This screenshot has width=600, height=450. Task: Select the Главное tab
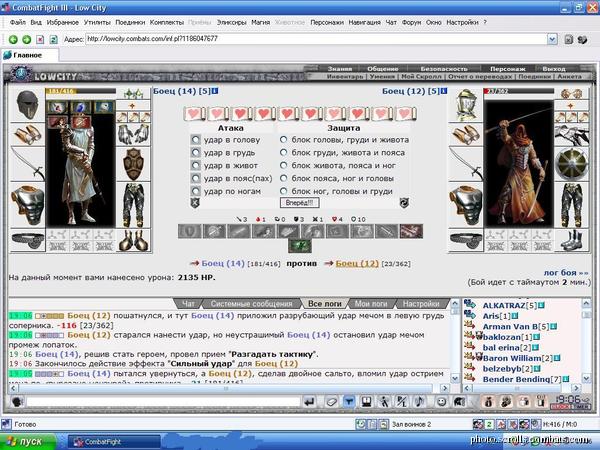click(29, 55)
